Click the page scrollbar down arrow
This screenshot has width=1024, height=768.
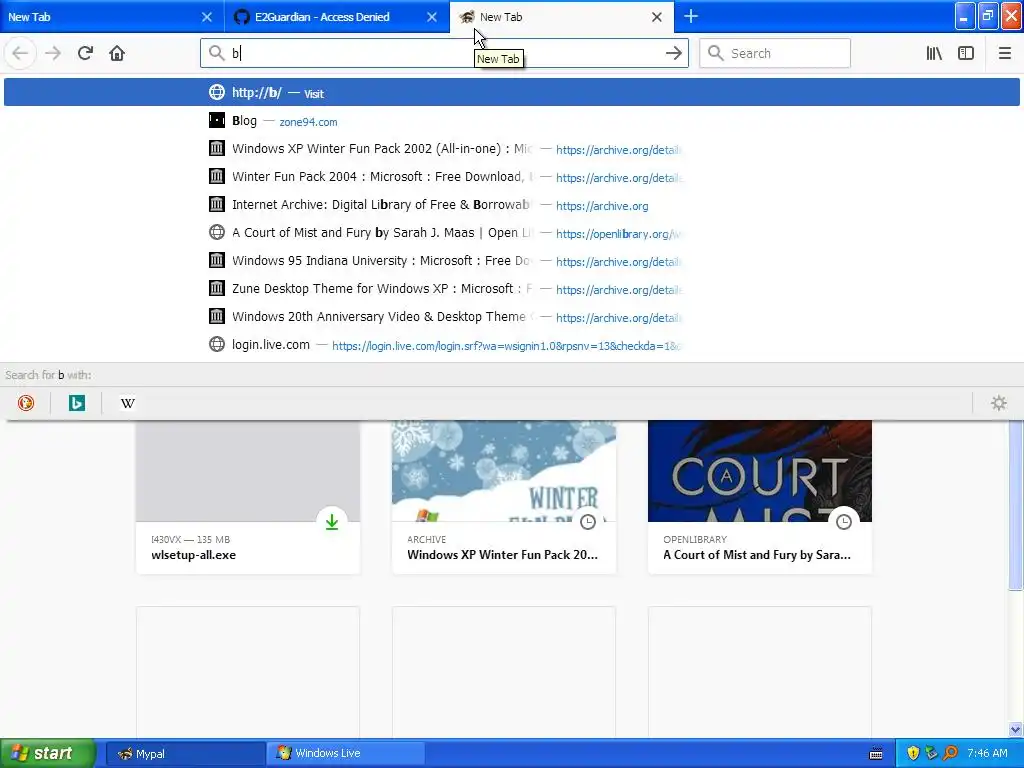1016,729
